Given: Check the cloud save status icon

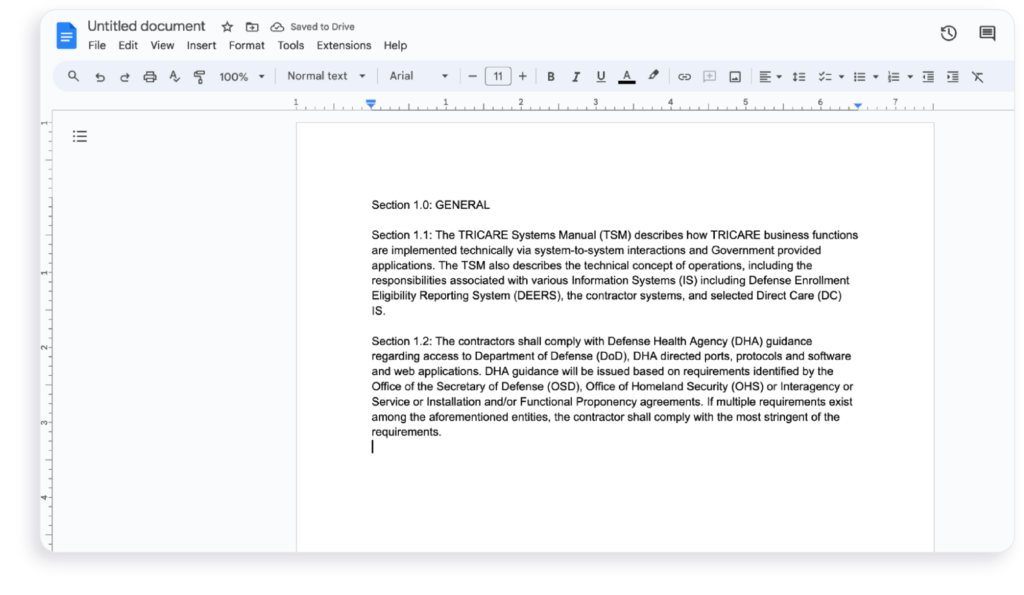Looking at the screenshot, I should 278,27.
